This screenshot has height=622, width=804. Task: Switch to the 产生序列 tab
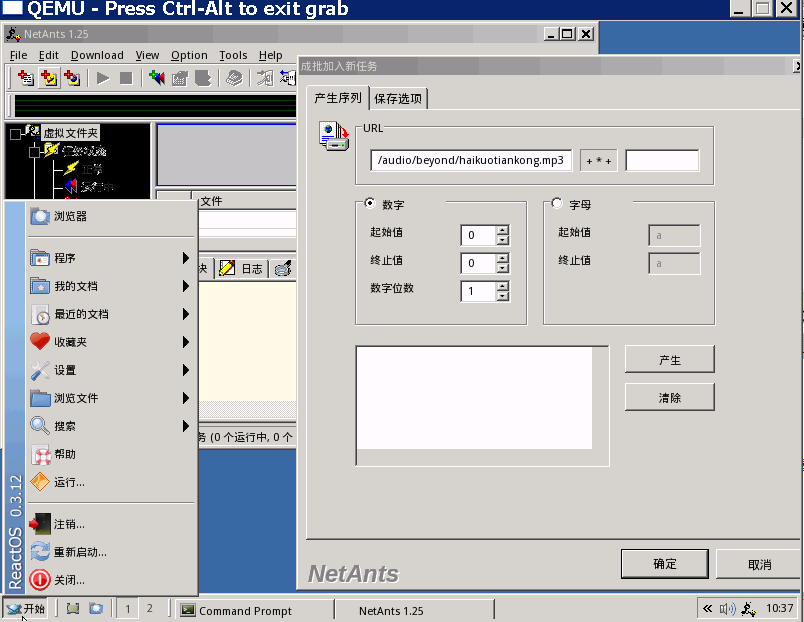[x=338, y=97]
